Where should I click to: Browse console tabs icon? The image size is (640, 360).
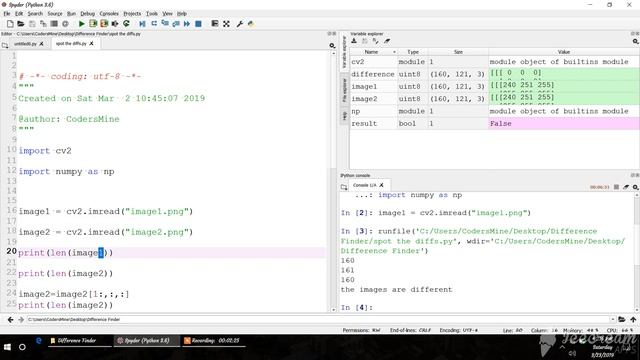(344, 187)
